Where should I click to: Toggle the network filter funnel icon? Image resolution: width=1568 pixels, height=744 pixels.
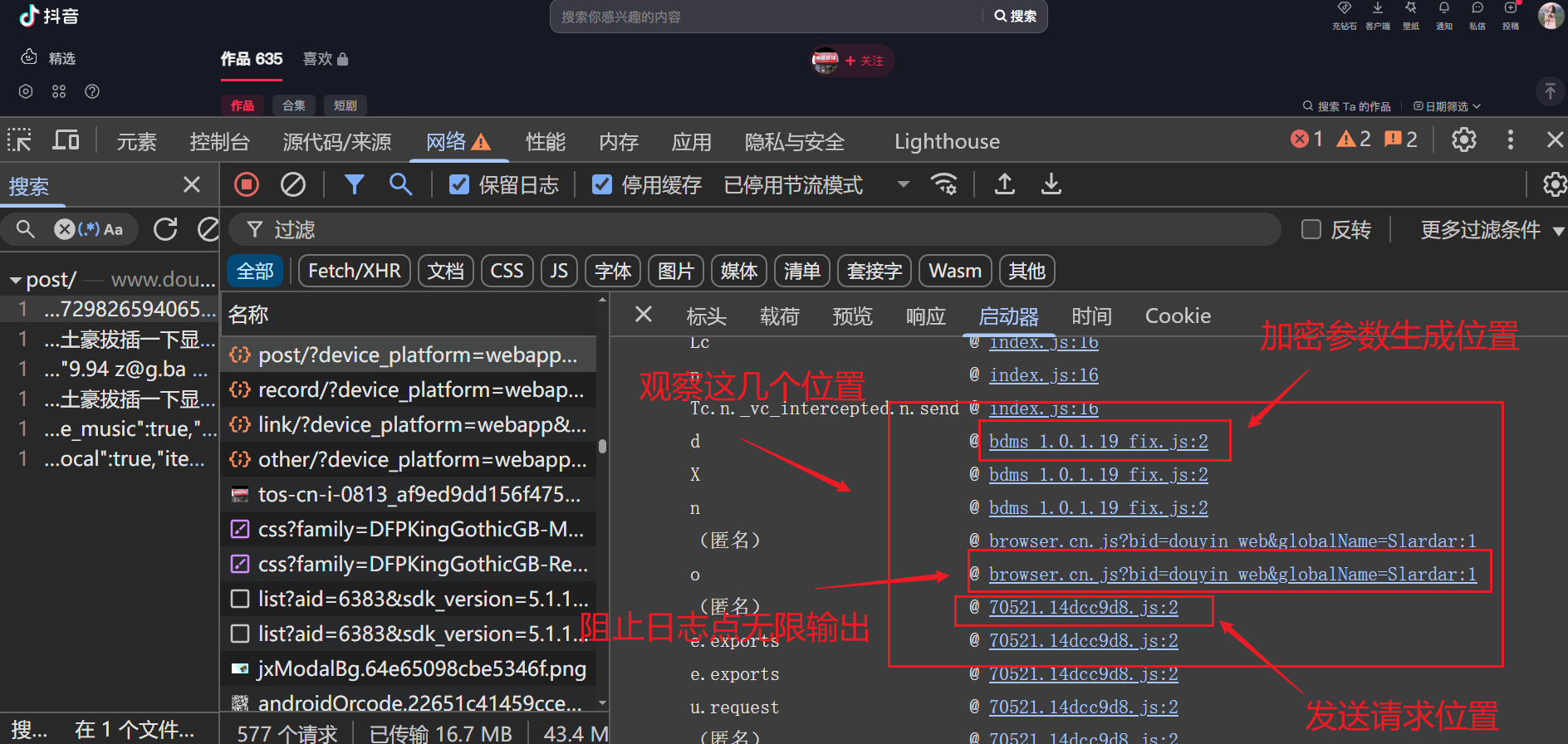click(355, 184)
